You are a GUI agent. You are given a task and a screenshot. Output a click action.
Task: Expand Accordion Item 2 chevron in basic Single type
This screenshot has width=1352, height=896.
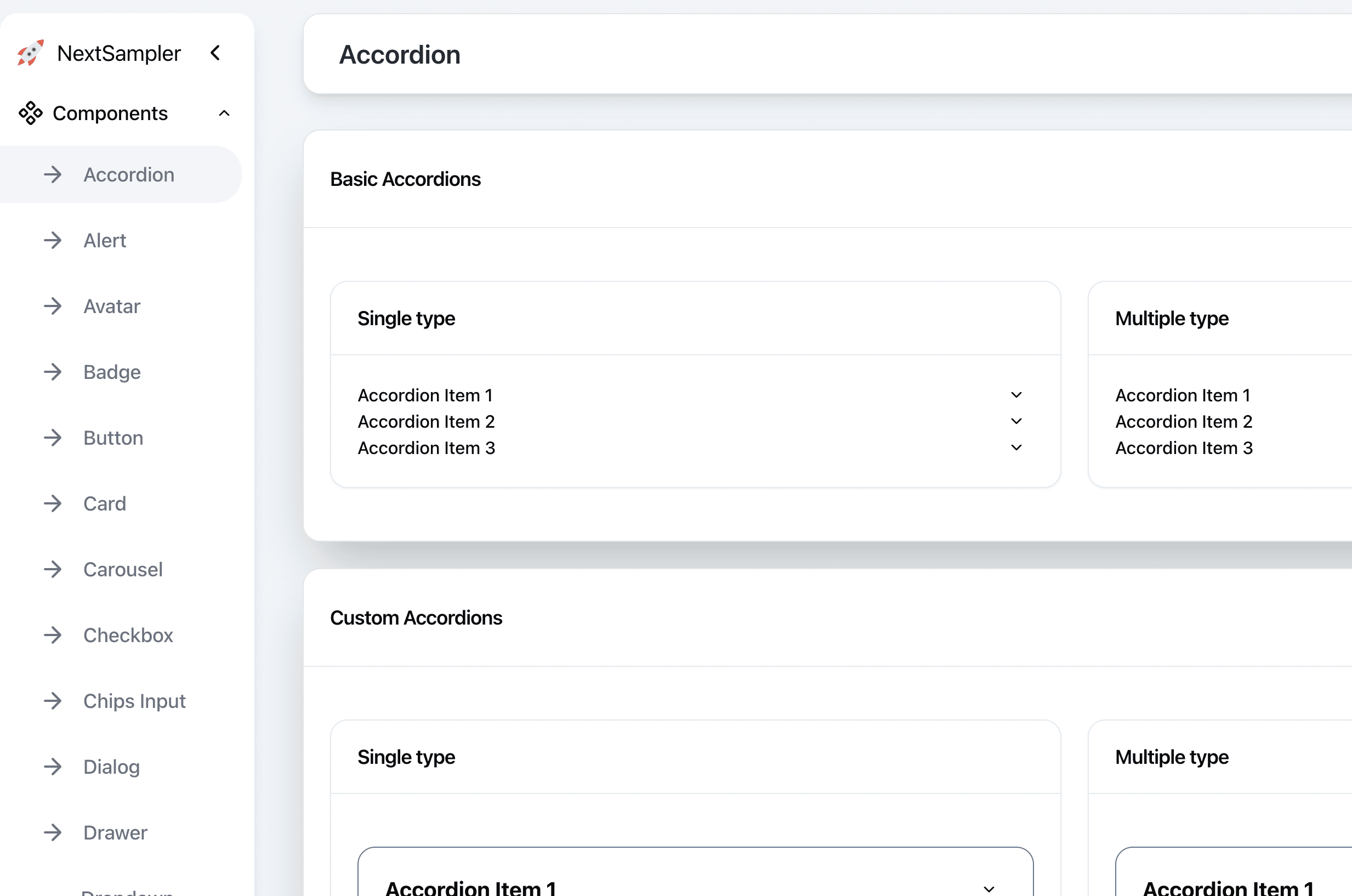point(1016,421)
